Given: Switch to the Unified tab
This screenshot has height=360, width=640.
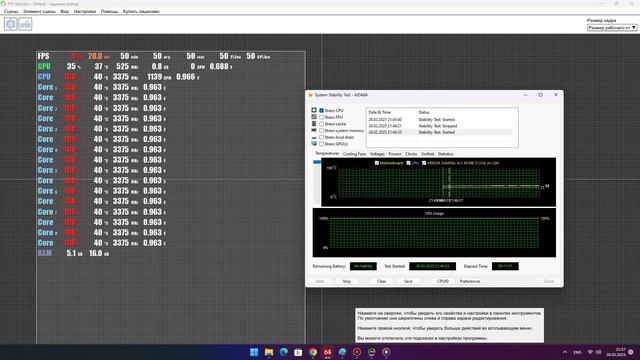Looking at the screenshot, I should coord(427,154).
